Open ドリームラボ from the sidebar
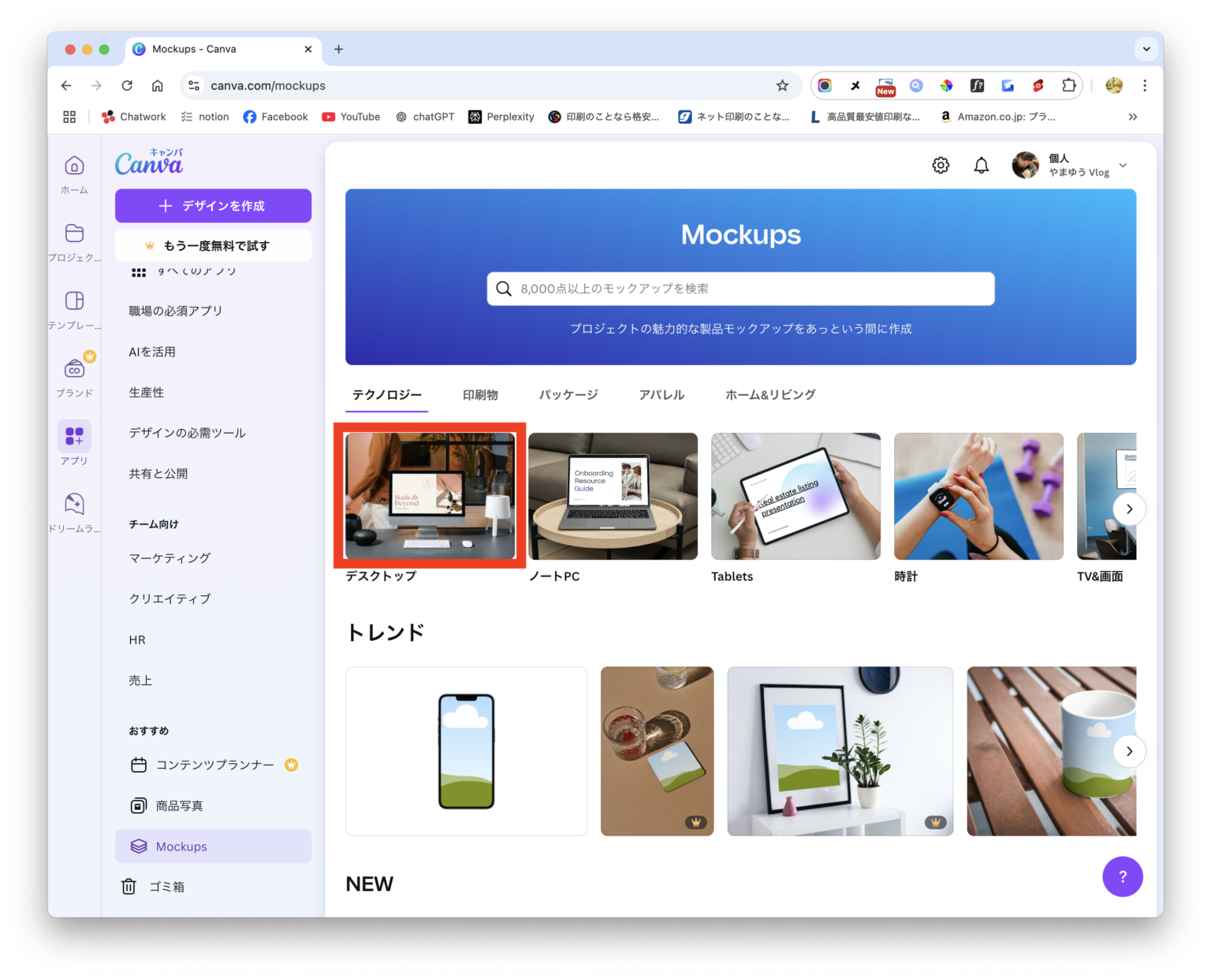Image resolution: width=1211 pixels, height=980 pixels. (73, 505)
